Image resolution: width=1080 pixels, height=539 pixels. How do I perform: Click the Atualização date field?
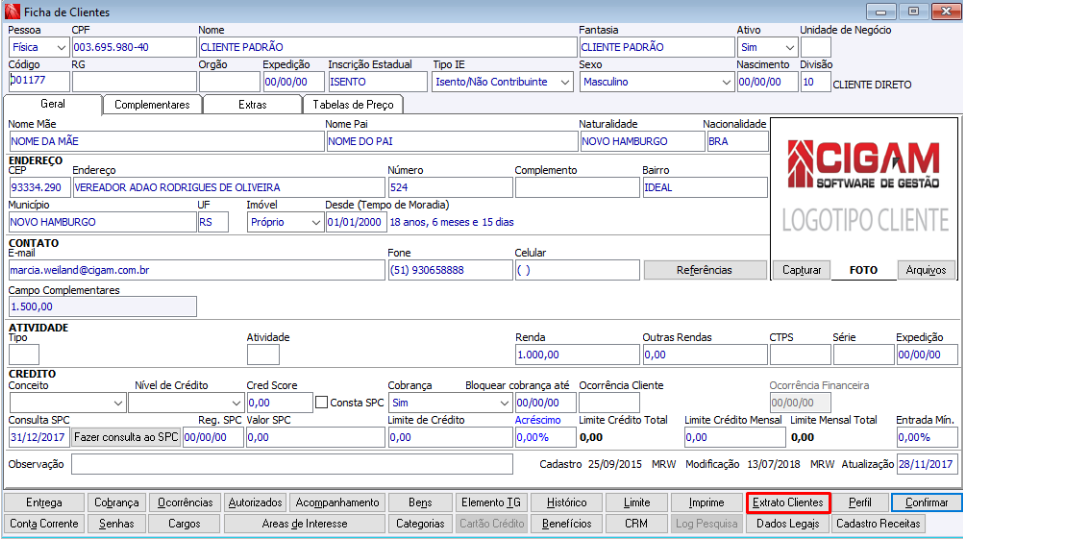(927, 464)
